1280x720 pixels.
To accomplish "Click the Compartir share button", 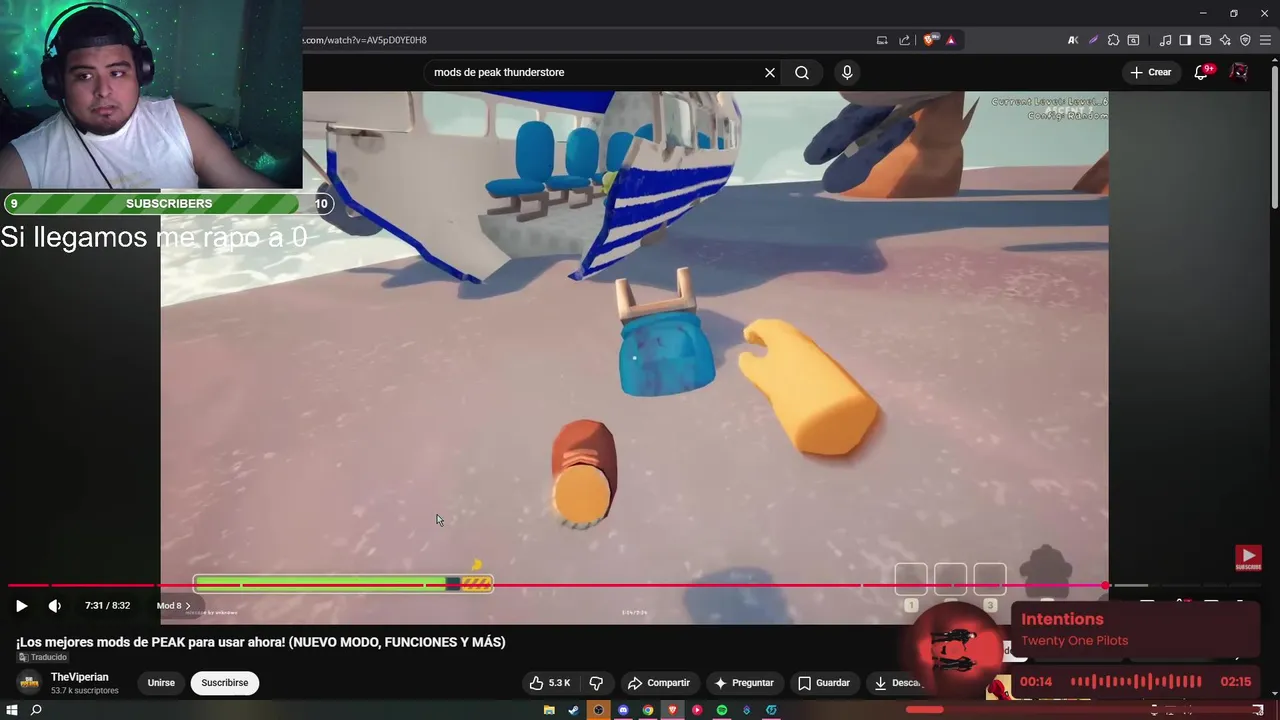I will (659, 683).
